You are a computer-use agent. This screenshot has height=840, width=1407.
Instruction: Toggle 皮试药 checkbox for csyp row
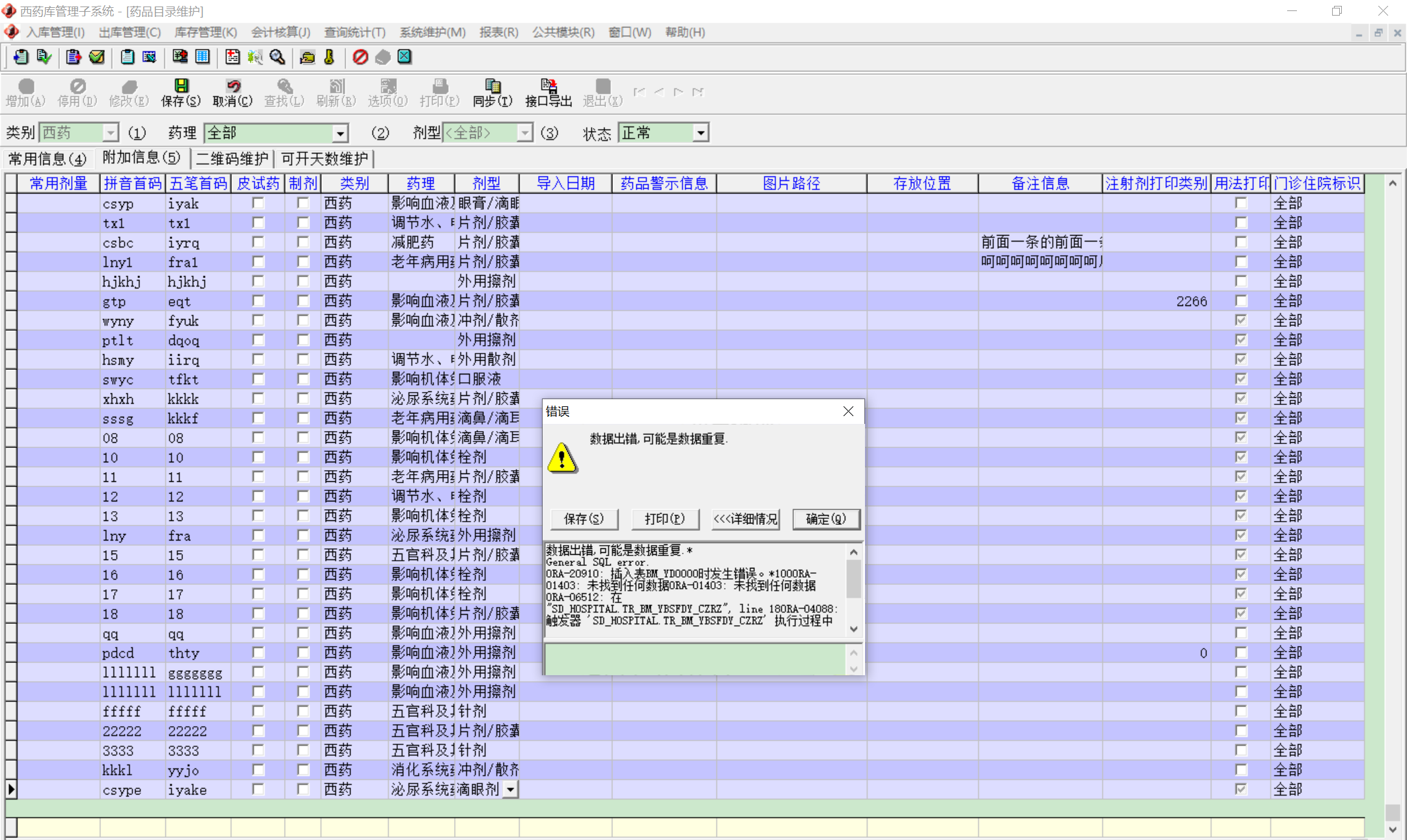[258, 203]
